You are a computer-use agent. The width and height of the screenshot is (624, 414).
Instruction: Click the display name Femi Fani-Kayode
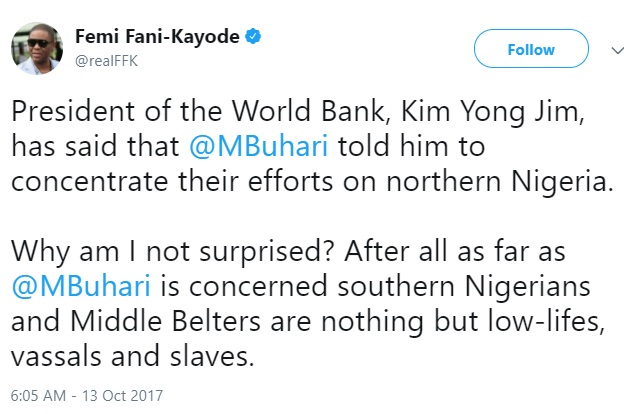tap(158, 37)
